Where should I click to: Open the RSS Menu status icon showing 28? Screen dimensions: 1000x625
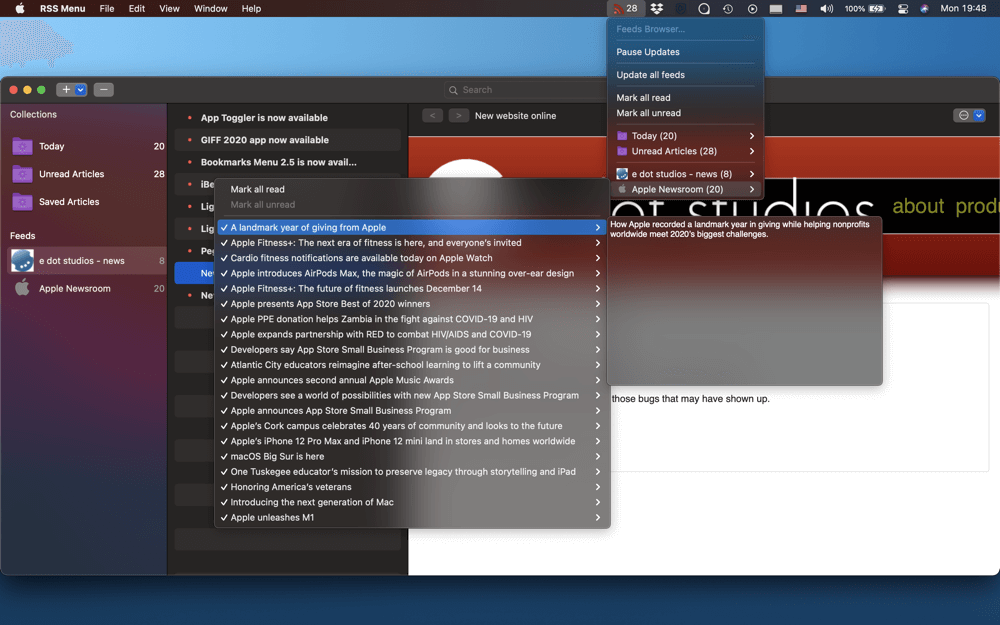[x=625, y=8]
